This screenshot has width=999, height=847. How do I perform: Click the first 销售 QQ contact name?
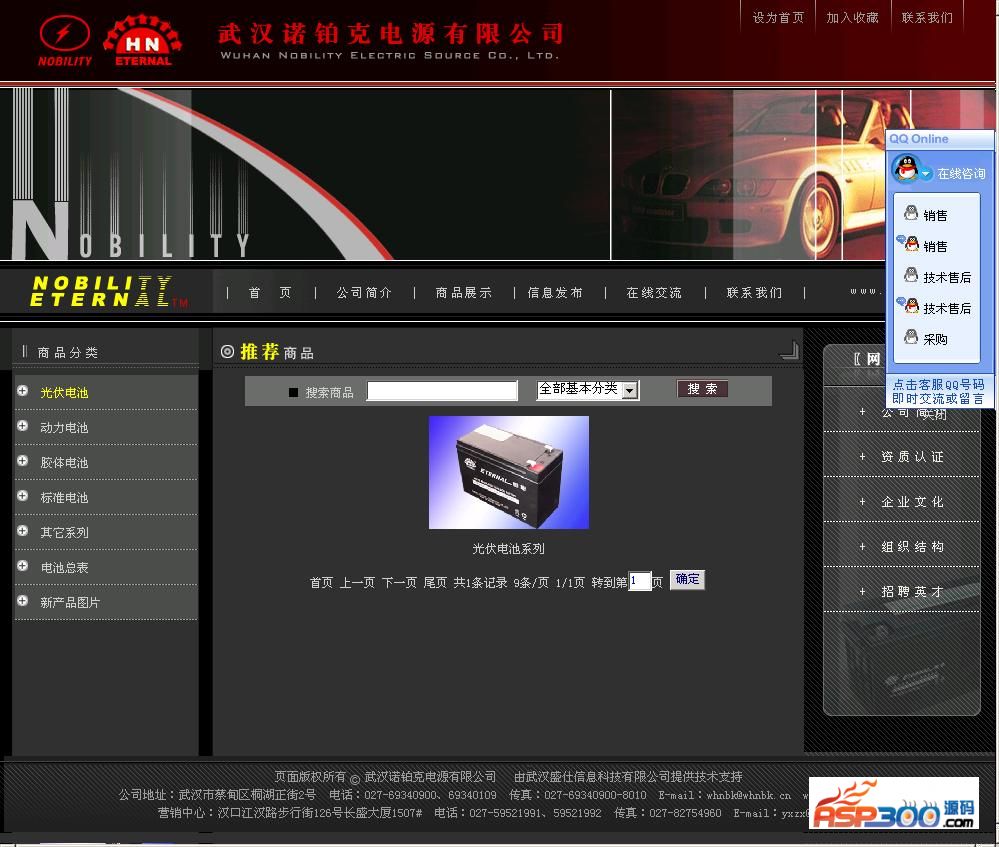click(935, 216)
